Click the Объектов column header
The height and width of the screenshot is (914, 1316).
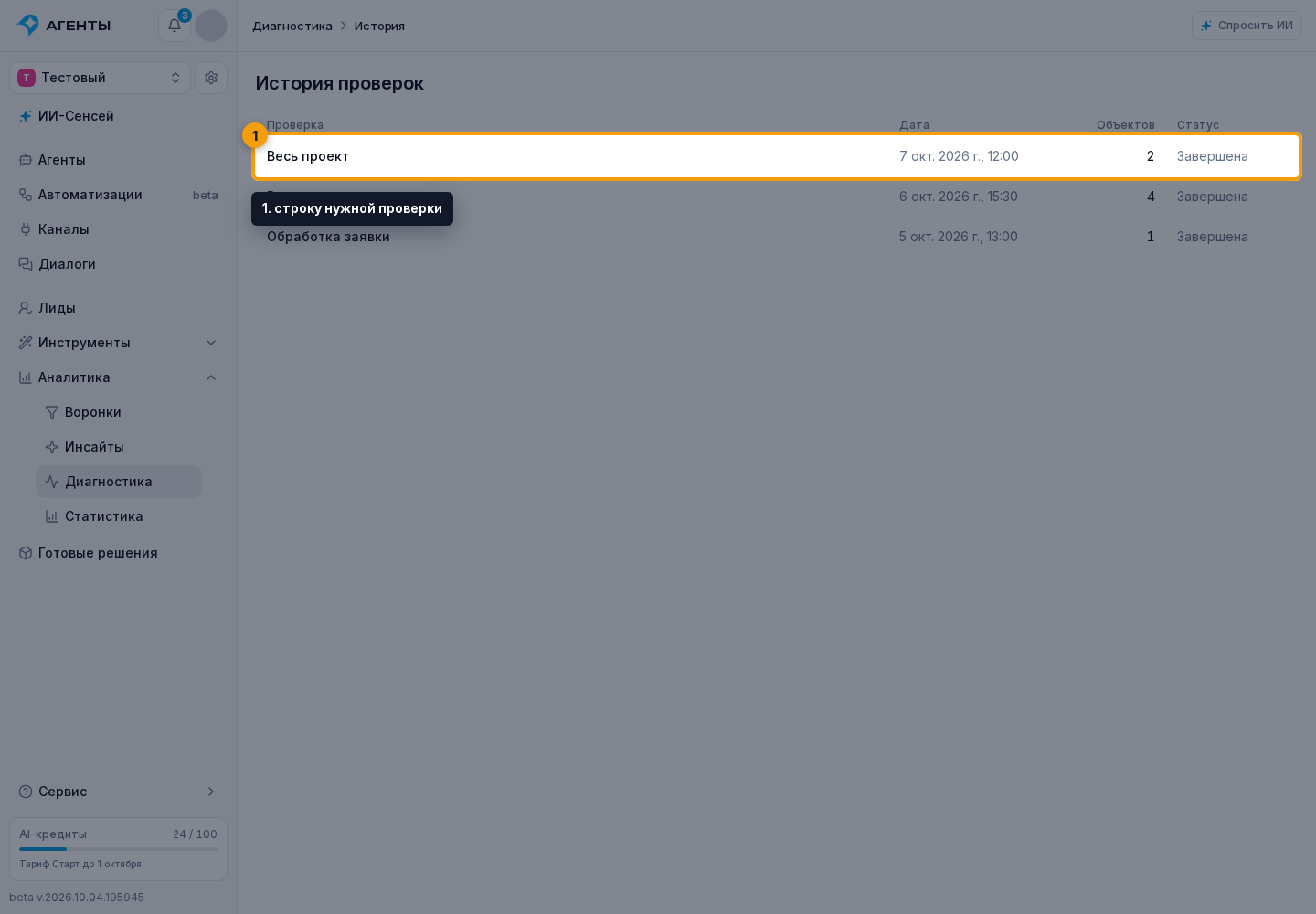tap(1126, 125)
